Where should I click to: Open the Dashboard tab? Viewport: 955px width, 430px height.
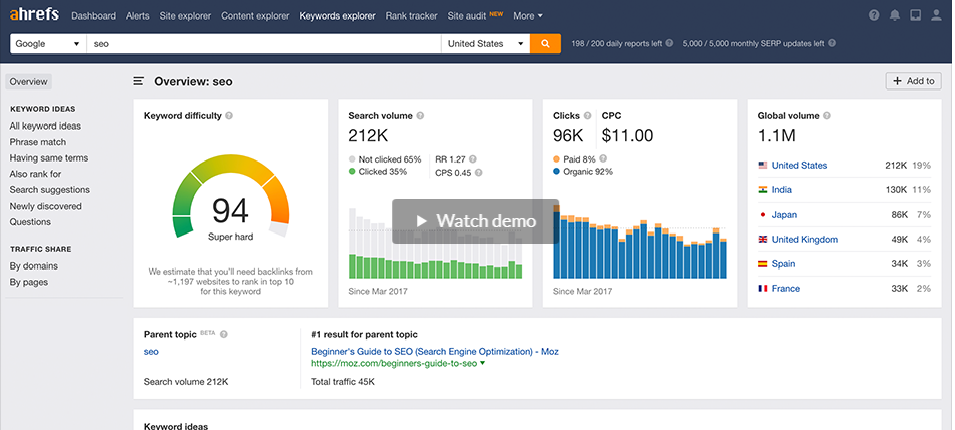pyautogui.click(x=93, y=16)
